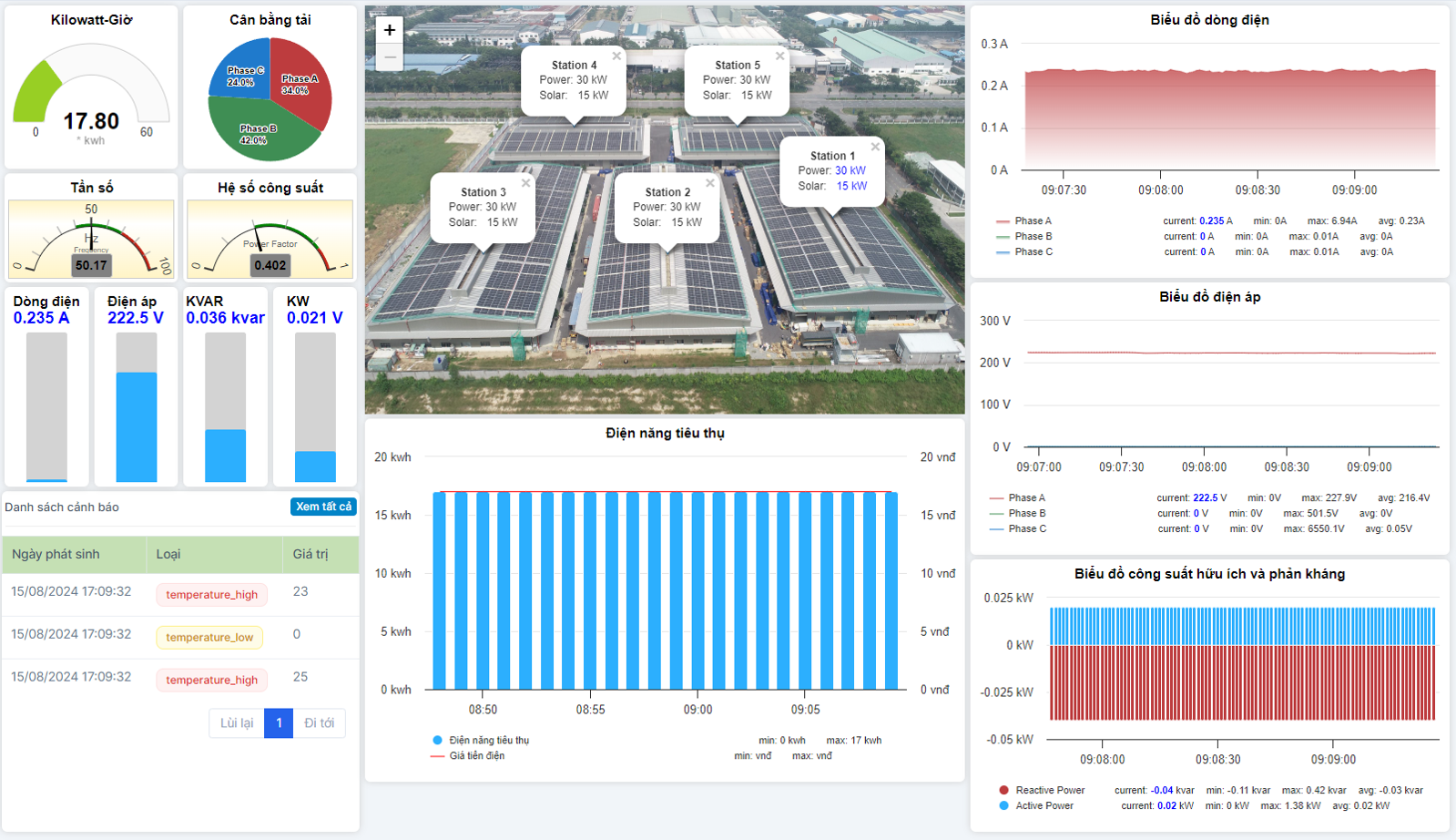1456x840 pixels.
Task: Toggle 'Điện năng tiêu thụ' legend series
Action: point(488,741)
